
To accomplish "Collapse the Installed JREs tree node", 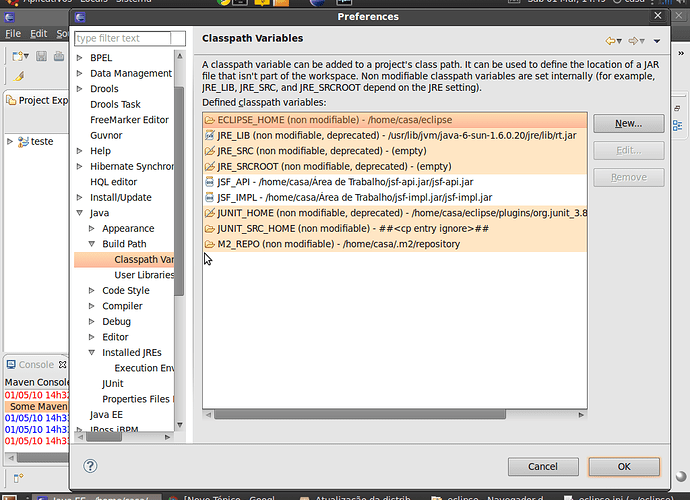I will [x=92, y=353].
